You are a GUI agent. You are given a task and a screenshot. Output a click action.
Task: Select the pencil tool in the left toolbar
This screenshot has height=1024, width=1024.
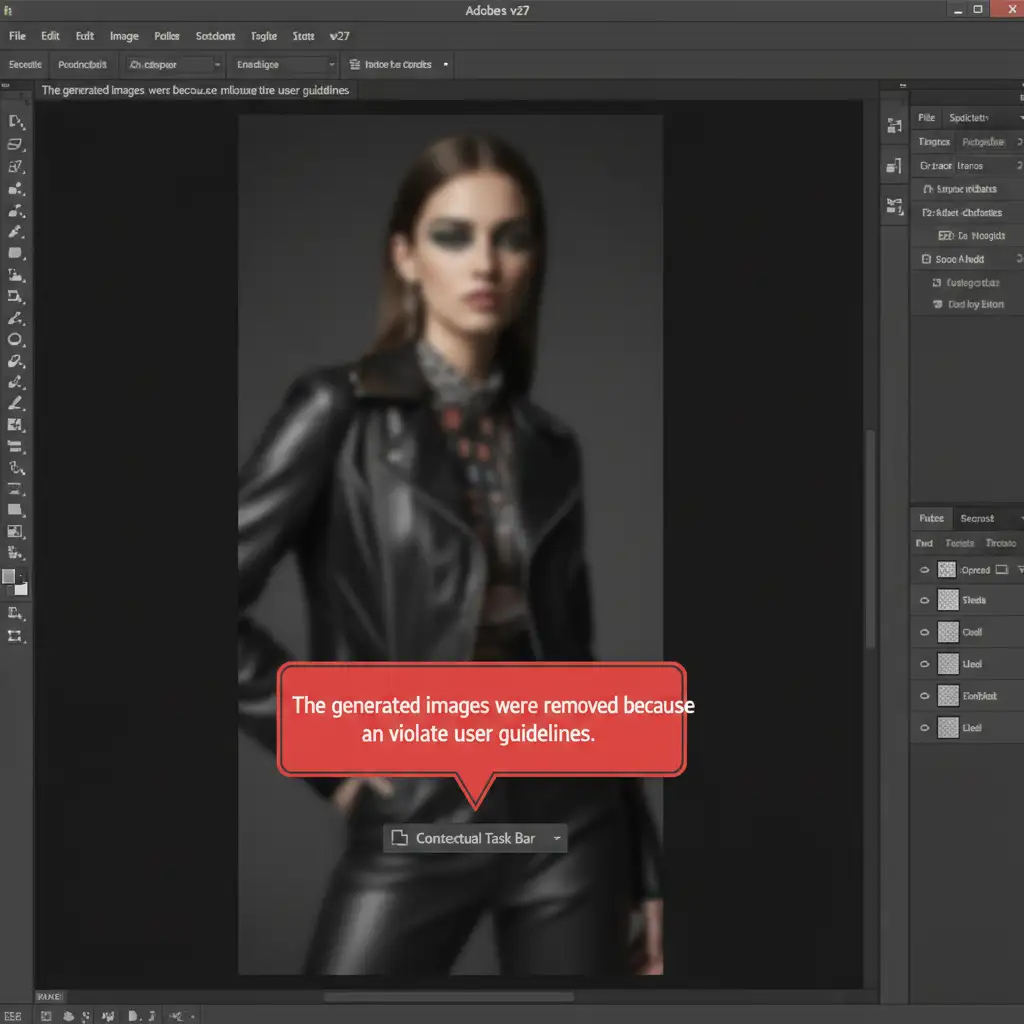point(15,404)
